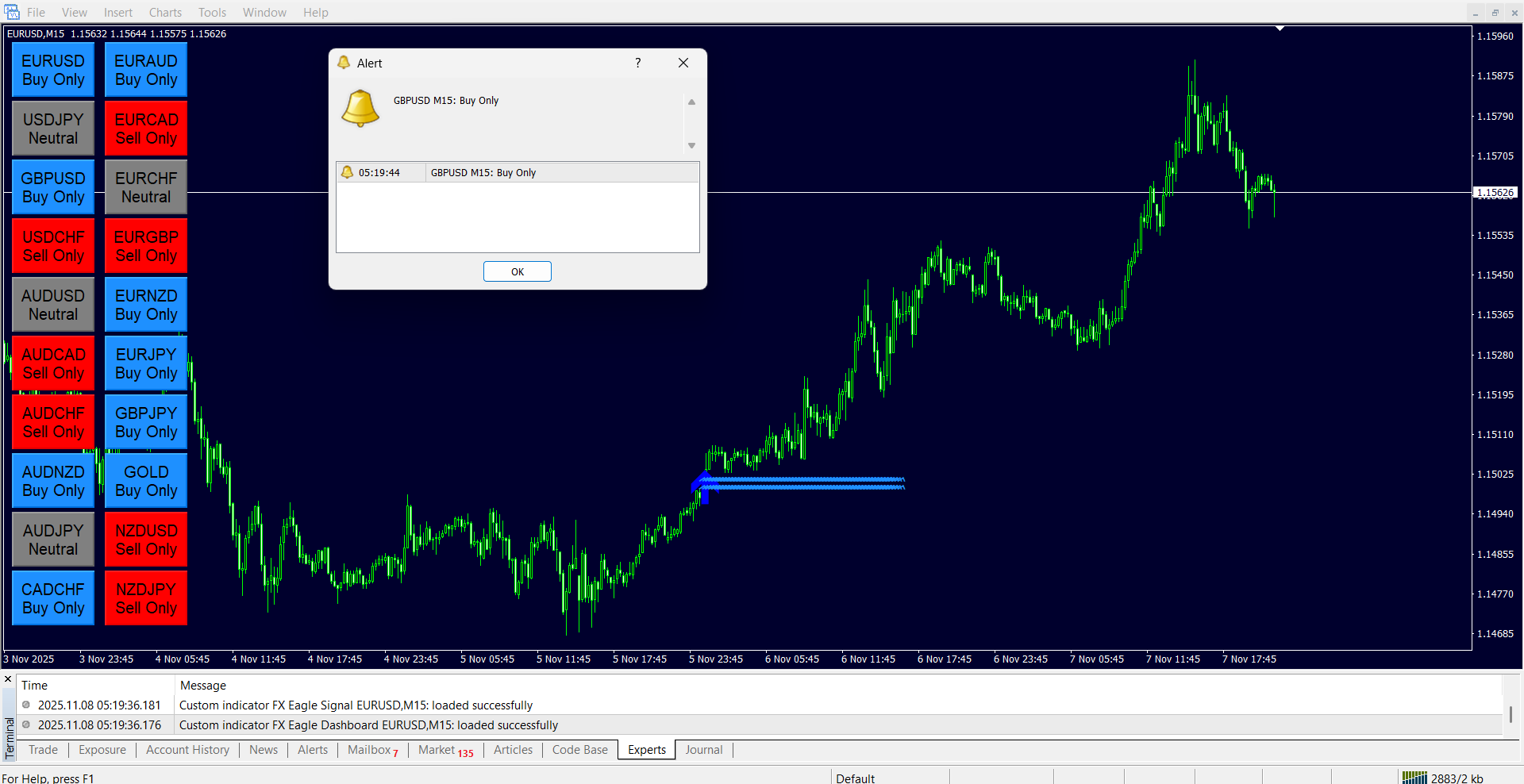Image resolution: width=1524 pixels, height=784 pixels.
Task: Click the MetaTrader application icon in the menu bar
Action: click(12, 12)
